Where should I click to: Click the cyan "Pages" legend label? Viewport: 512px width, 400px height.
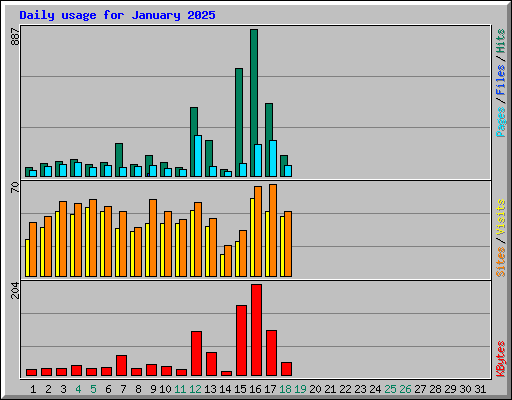pyautogui.click(x=500, y=122)
